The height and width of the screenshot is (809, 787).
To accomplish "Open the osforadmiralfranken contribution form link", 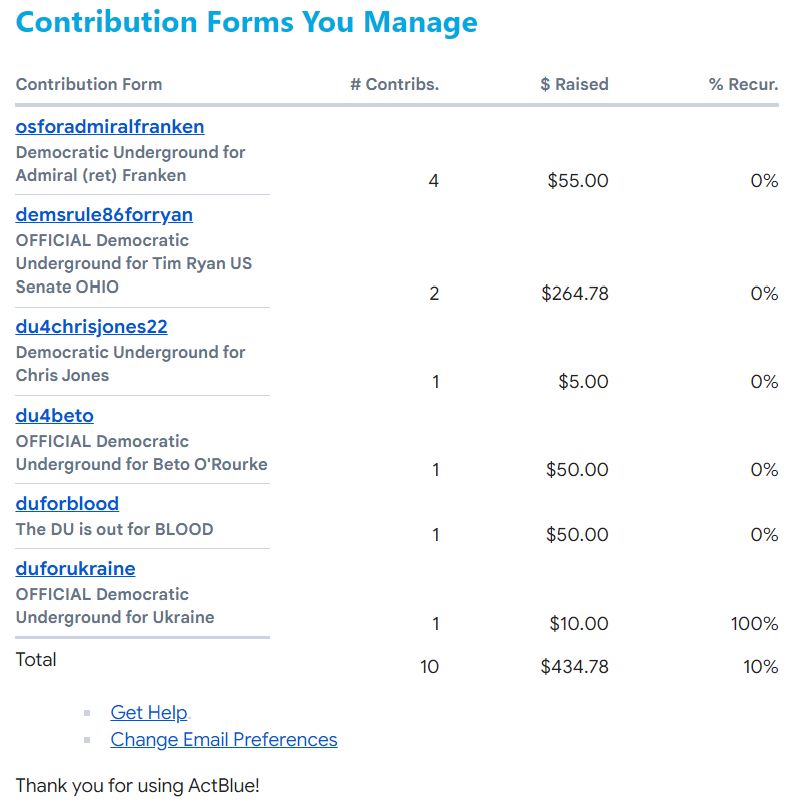I will [110, 127].
